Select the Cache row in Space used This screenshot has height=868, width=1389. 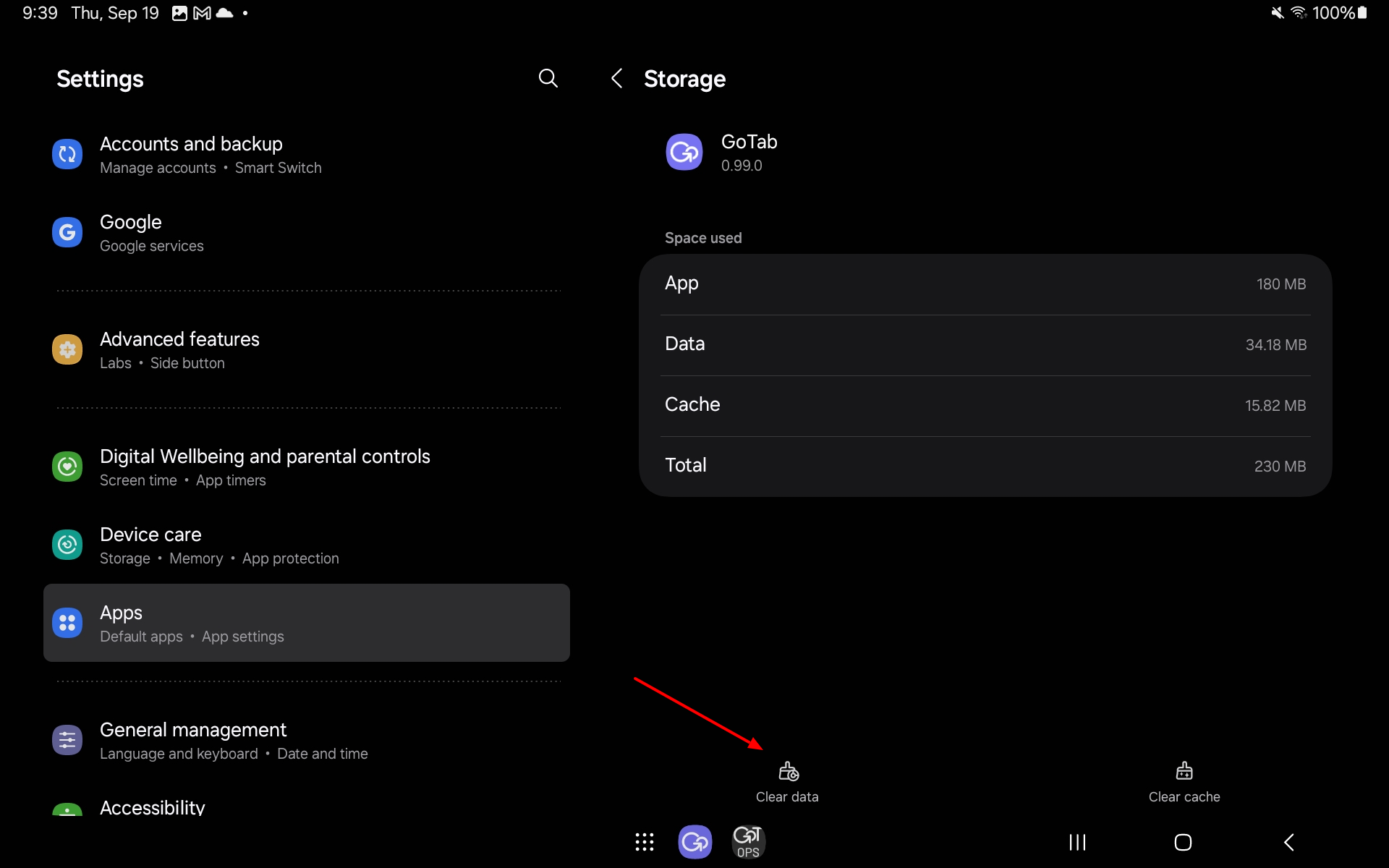[x=984, y=405]
